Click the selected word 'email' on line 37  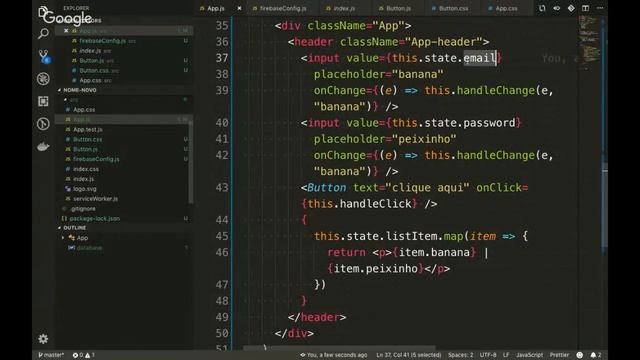tap(479, 58)
